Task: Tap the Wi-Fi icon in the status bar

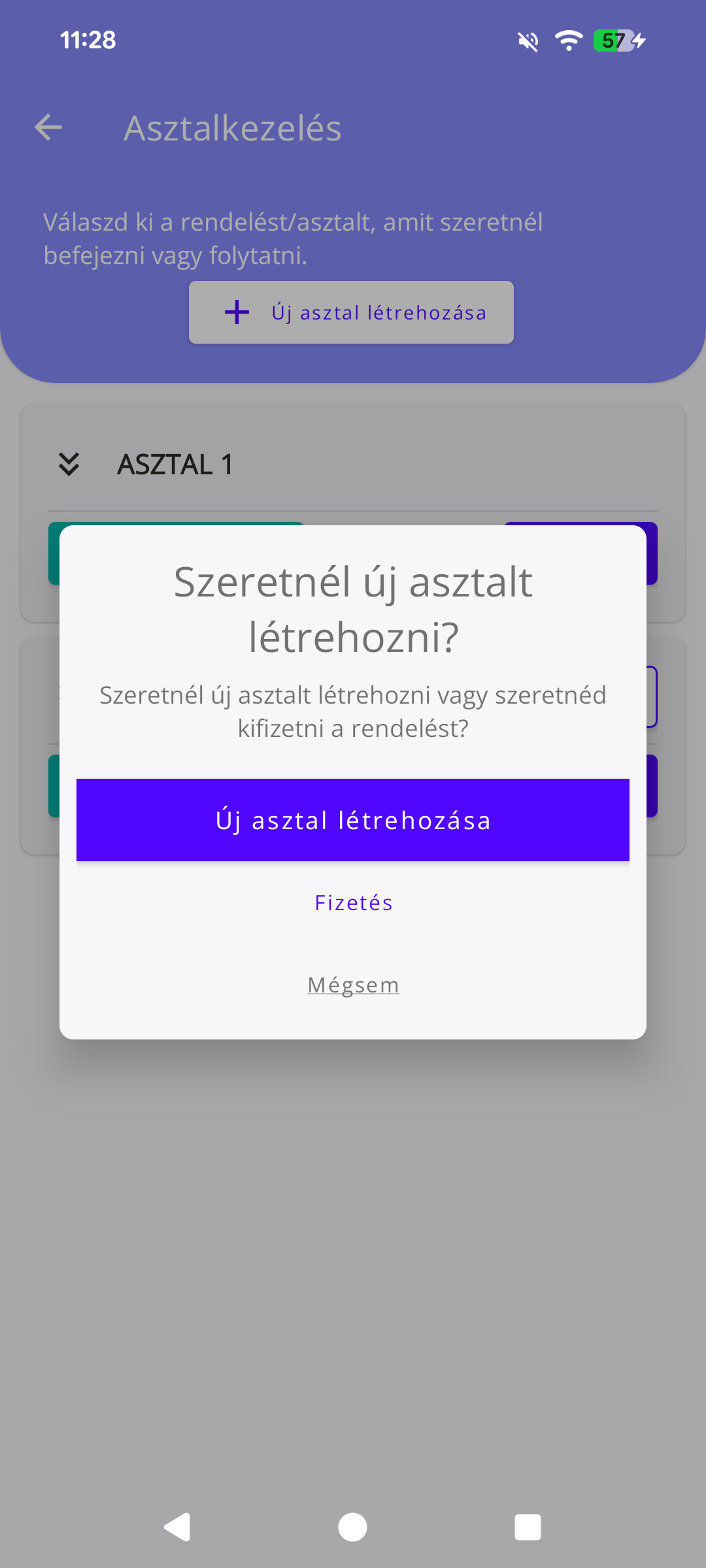Action: coord(568,41)
